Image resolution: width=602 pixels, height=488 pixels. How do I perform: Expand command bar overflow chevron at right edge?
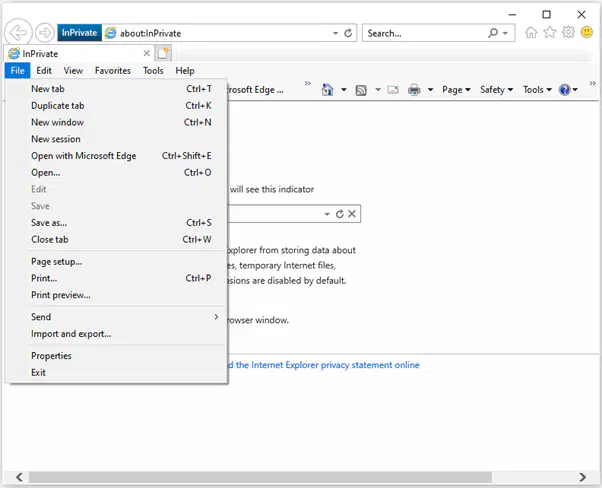coord(592,83)
